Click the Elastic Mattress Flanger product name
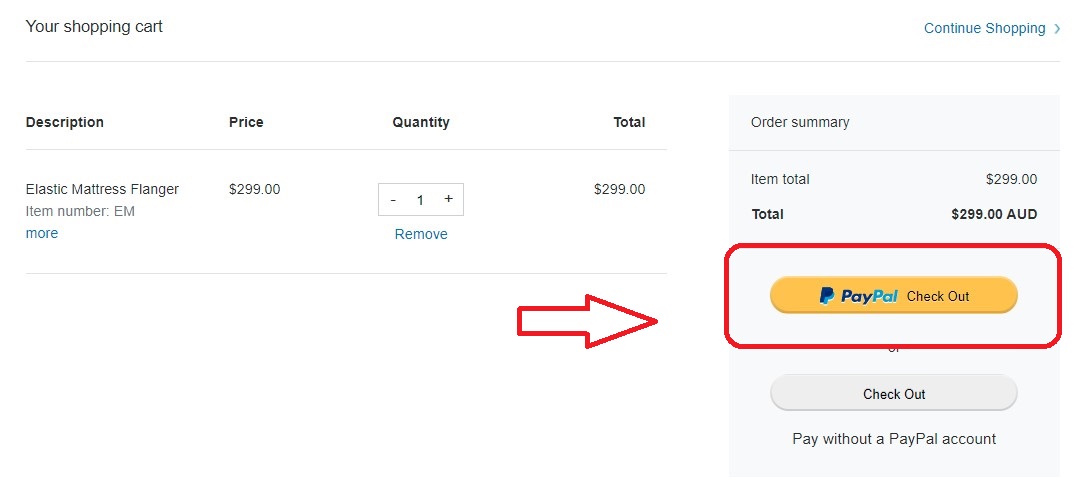This screenshot has height=477, width=1081. coord(102,189)
